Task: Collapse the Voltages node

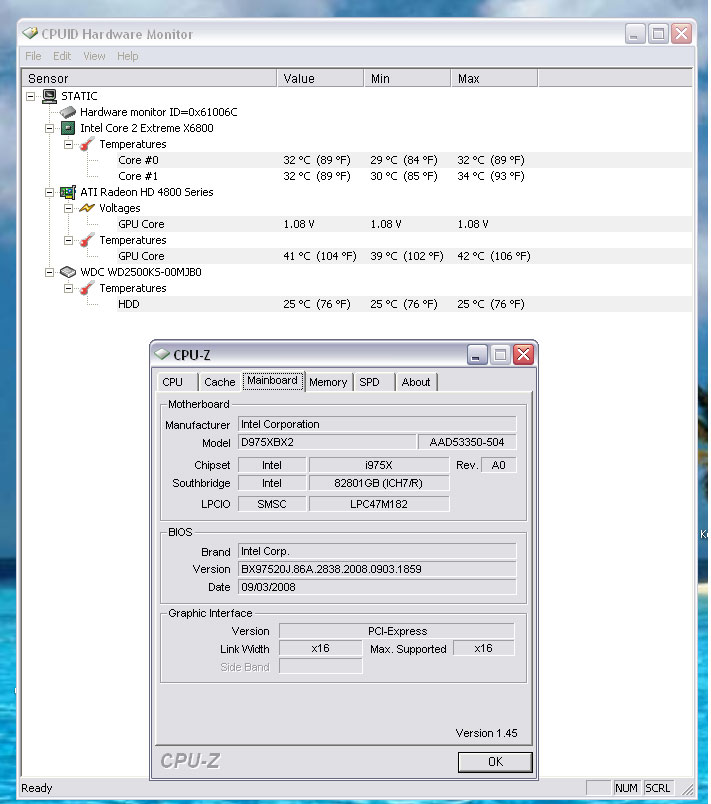Action: pyautogui.click(x=68, y=208)
